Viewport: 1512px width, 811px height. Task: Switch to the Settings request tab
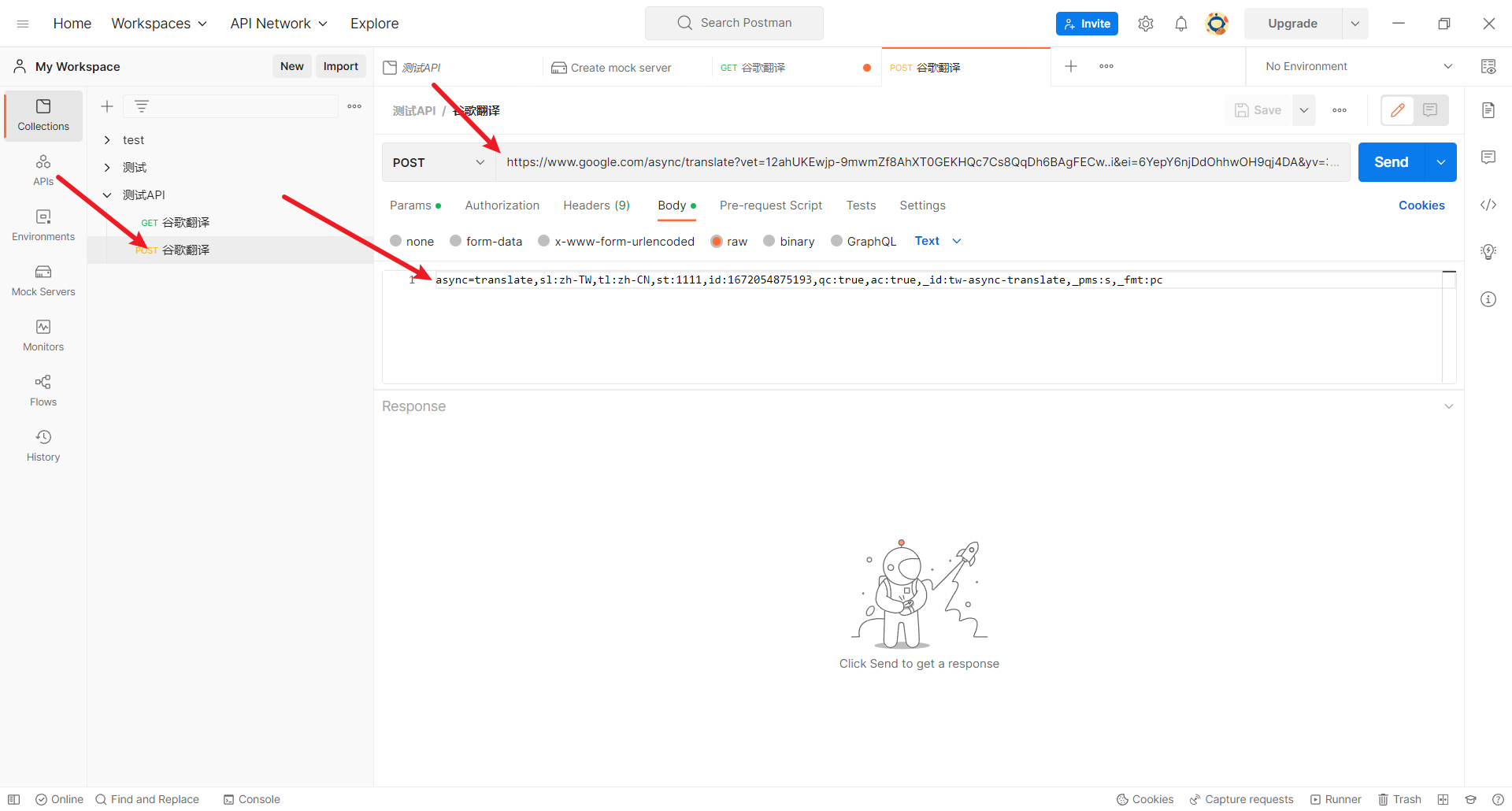922,206
